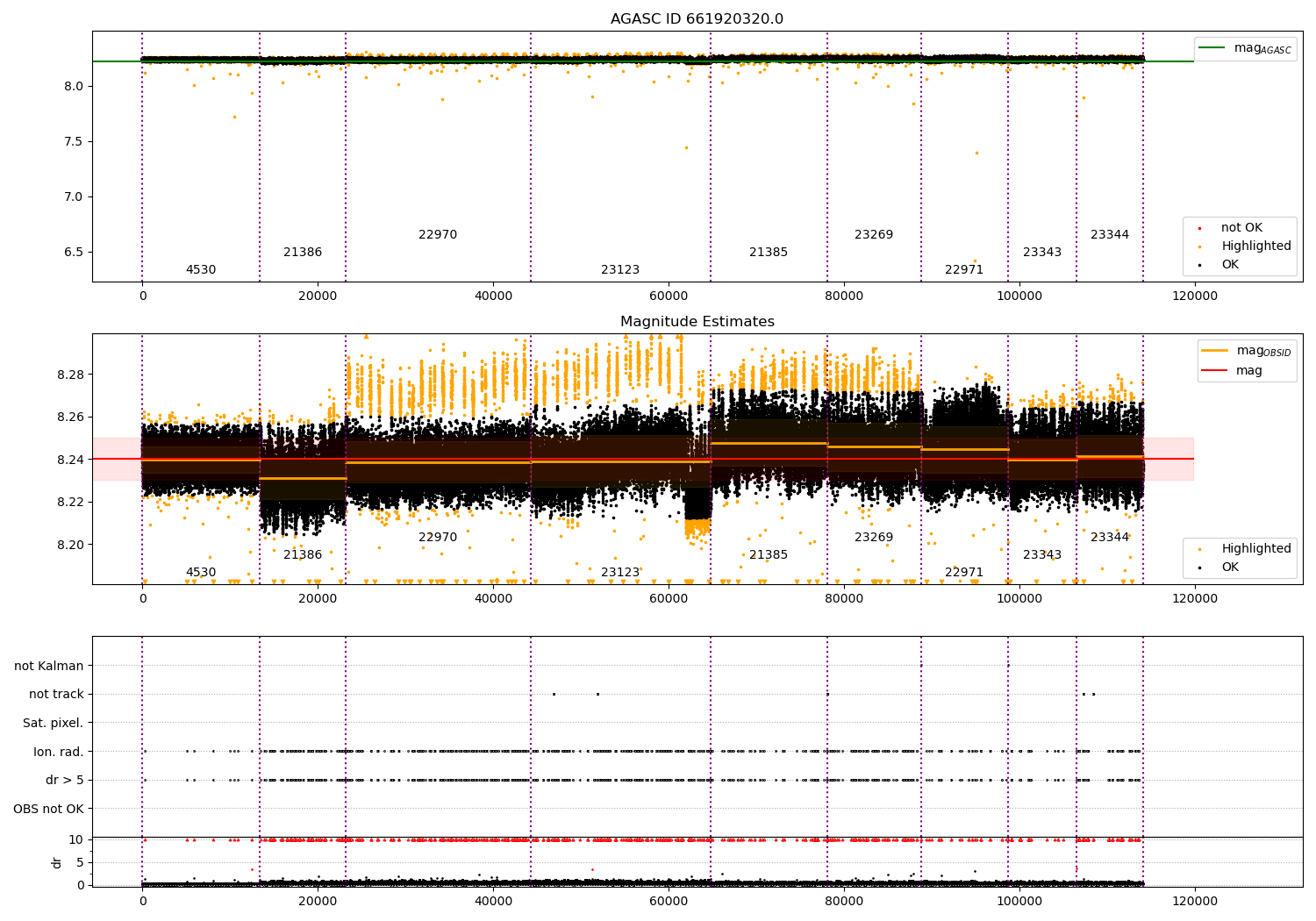This screenshot has height=921, width=1316.
Task: Click obsid label 23343 in Magnitude Estimates plot
Action: (x=1042, y=555)
